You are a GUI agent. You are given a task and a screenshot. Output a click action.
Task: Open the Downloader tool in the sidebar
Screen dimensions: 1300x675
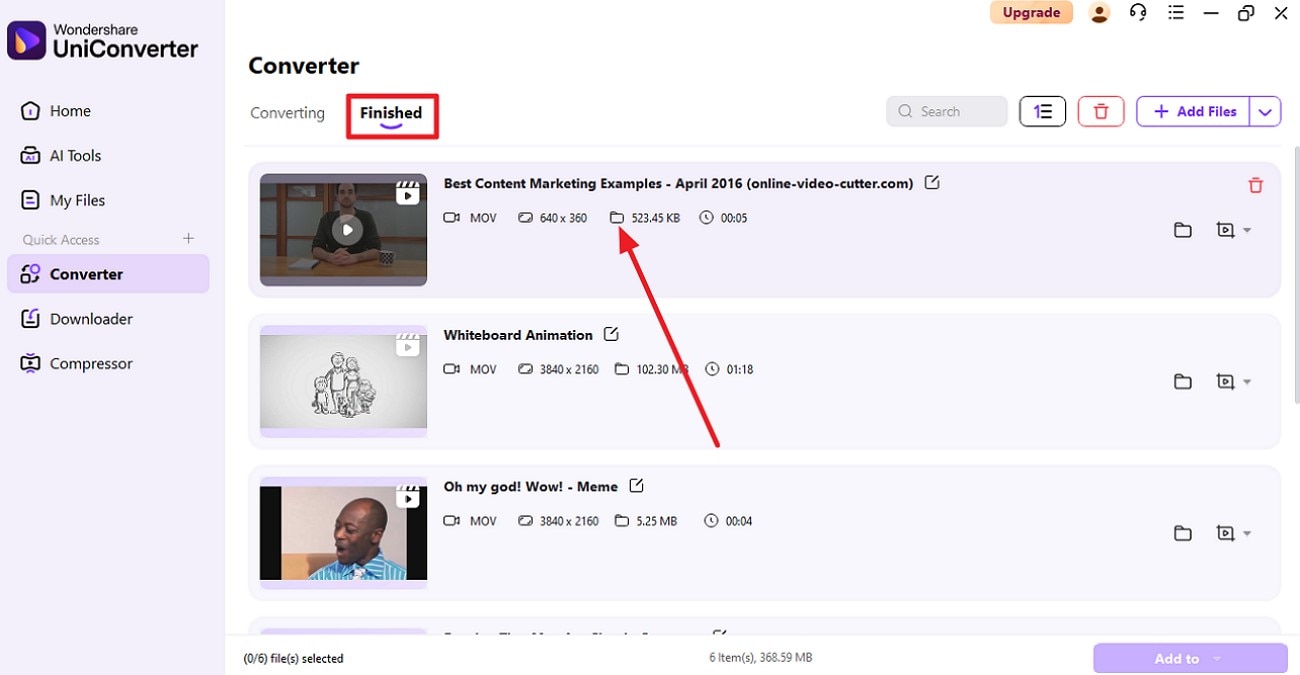[90, 318]
